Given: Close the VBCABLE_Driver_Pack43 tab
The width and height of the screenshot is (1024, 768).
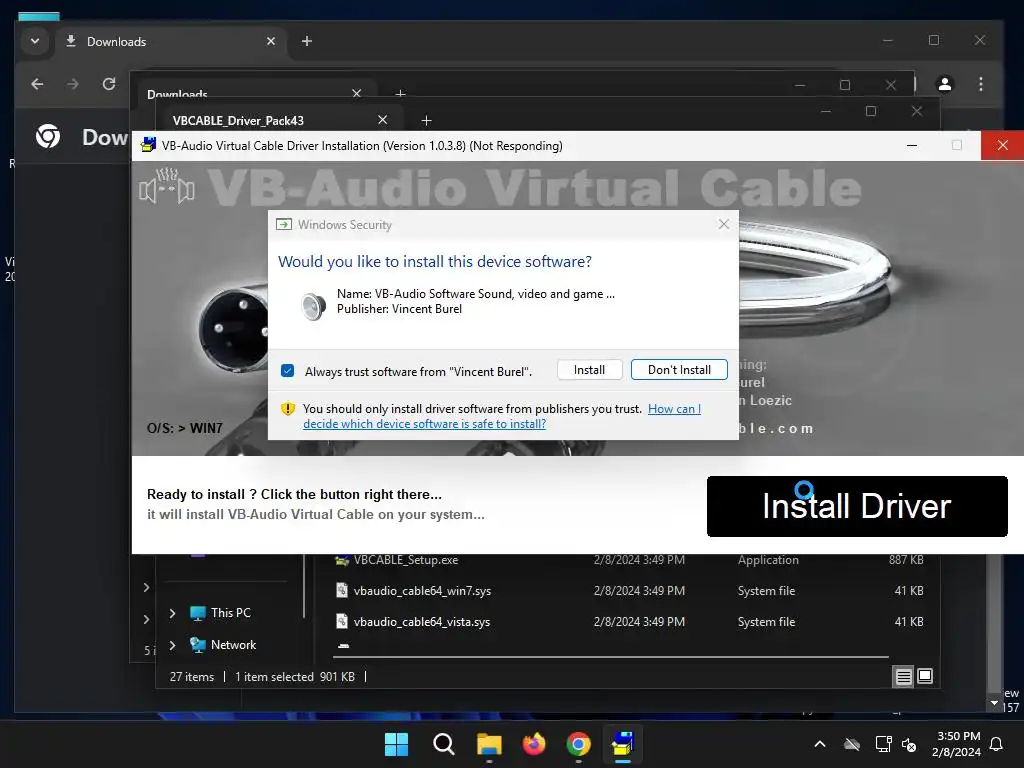Looking at the screenshot, I should click(x=383, y=120).
